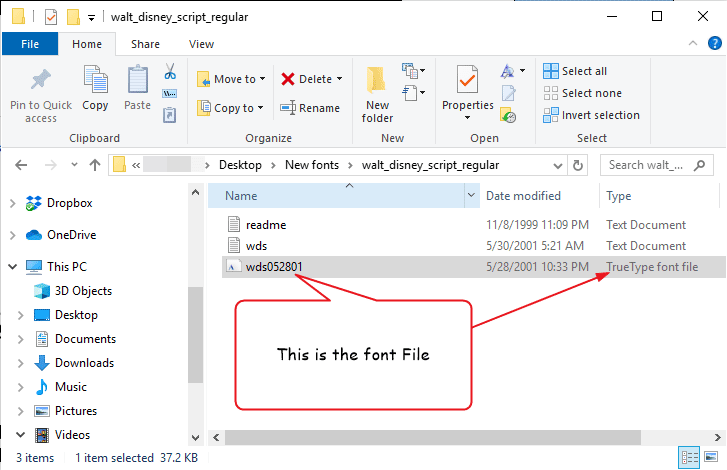
Task: Open the address bar history dropdown
Action: click(558, 165)
